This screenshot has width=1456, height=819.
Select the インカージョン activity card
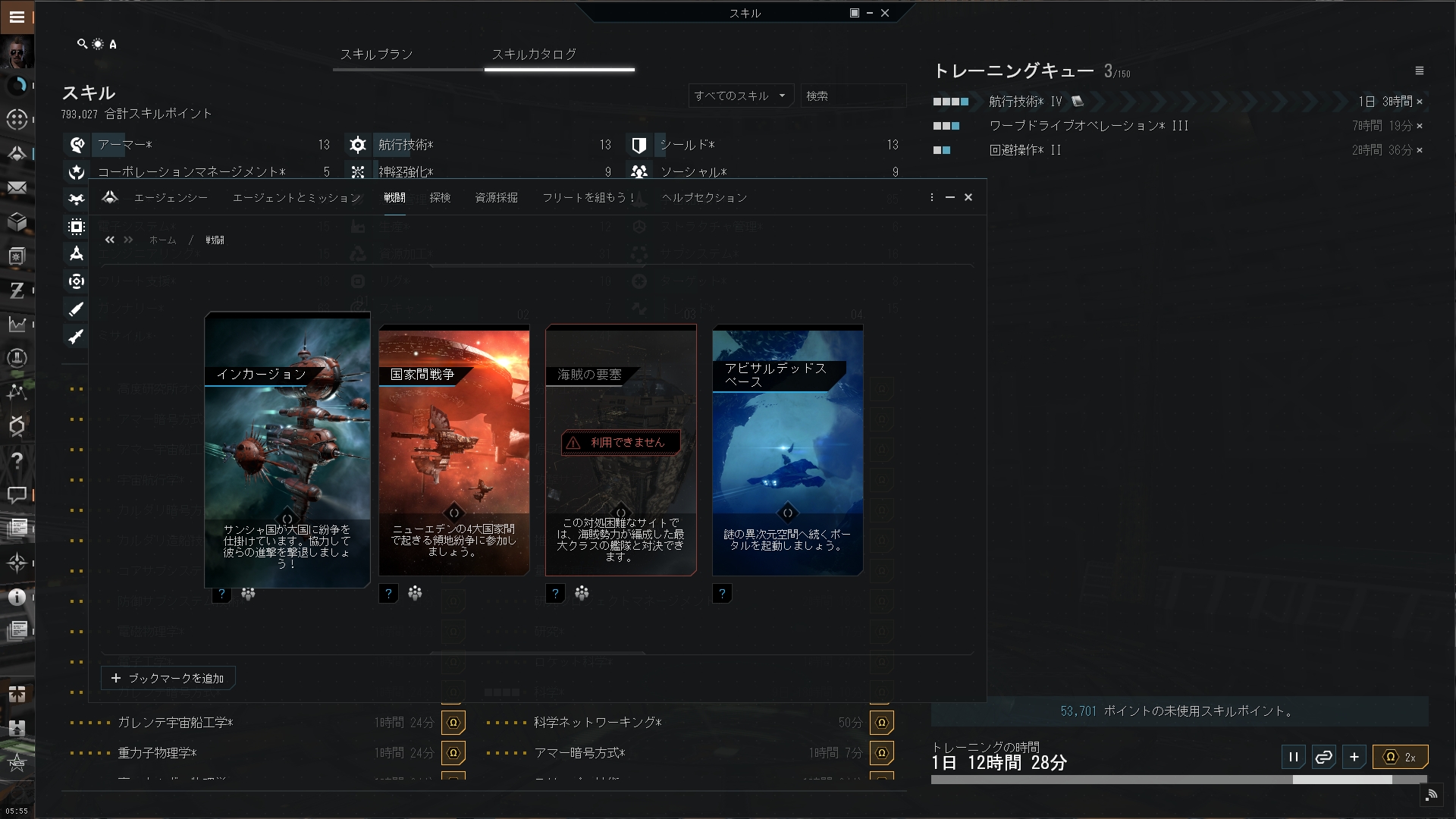pos(287,449)
